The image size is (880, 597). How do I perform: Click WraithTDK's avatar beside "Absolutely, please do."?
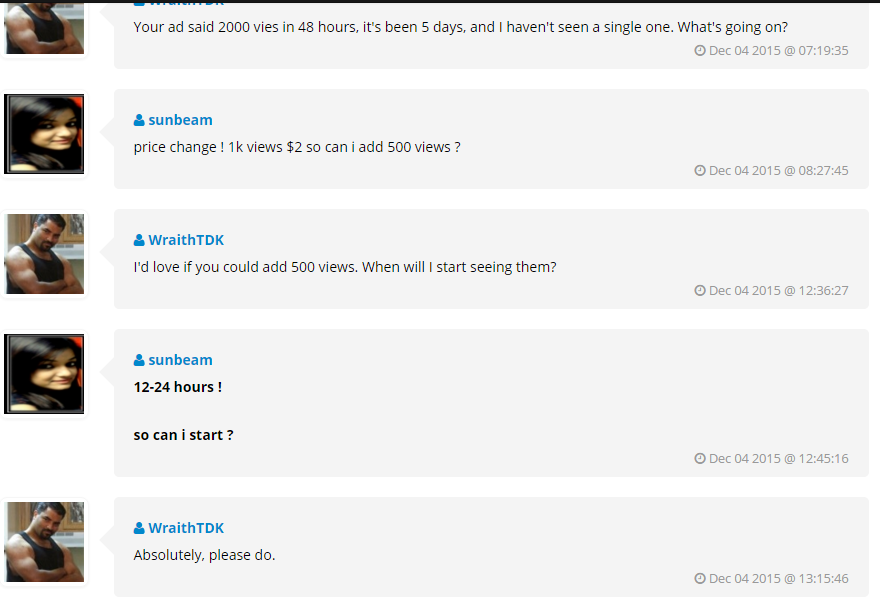(x=45, y=542)
